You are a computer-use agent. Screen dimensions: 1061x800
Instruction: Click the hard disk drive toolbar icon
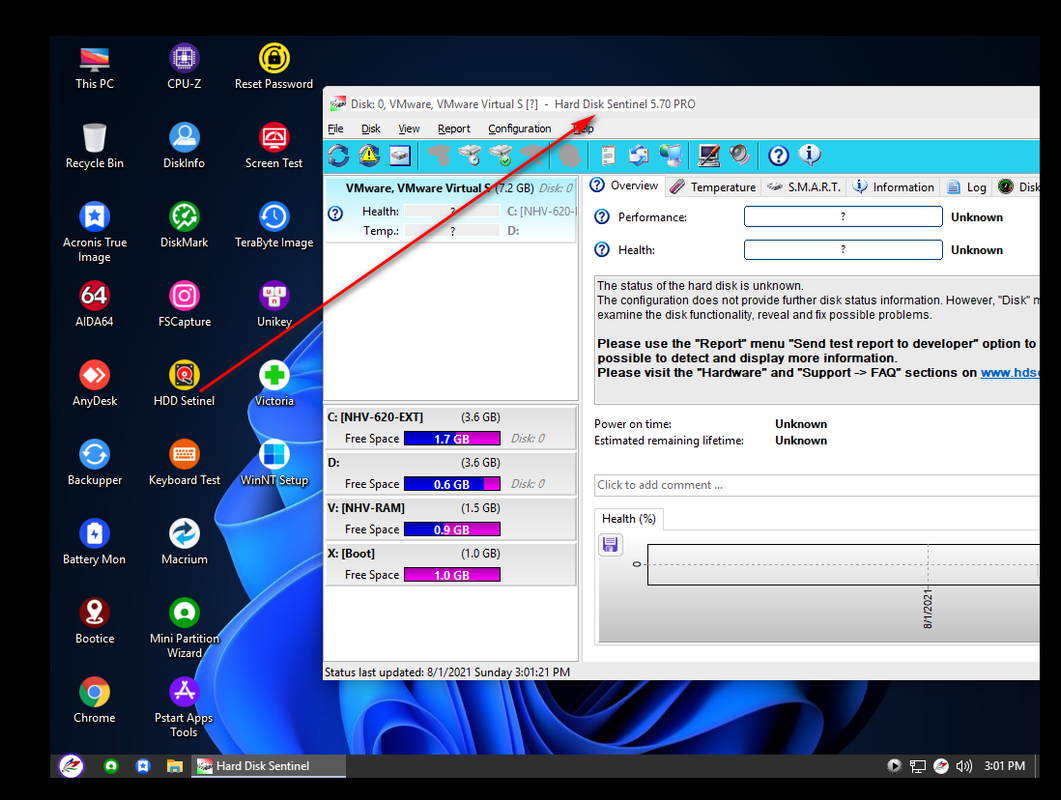400,156
